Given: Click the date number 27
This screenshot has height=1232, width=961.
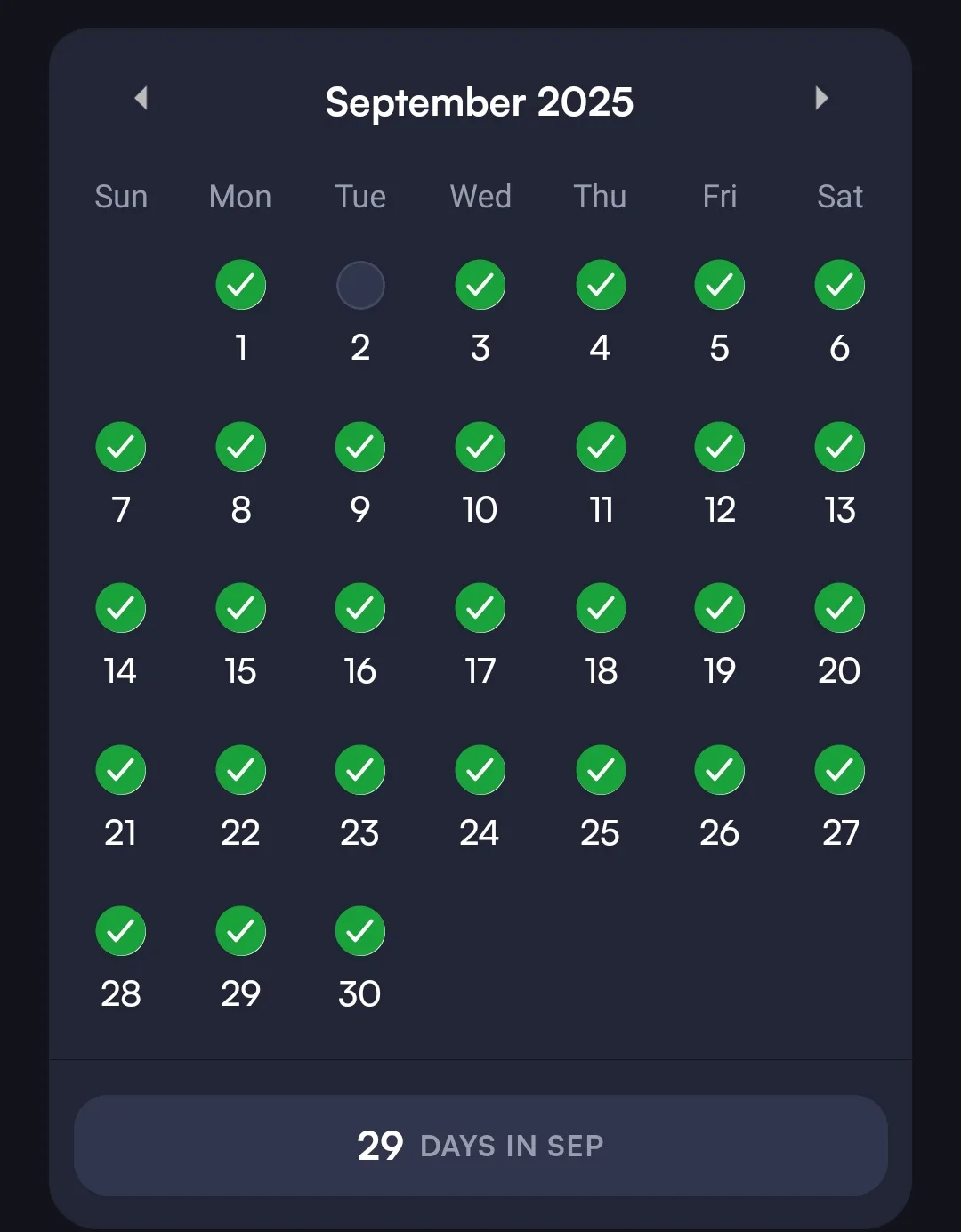Looking at the screenshot, I should pyautogui.click(x=839, y=833).
